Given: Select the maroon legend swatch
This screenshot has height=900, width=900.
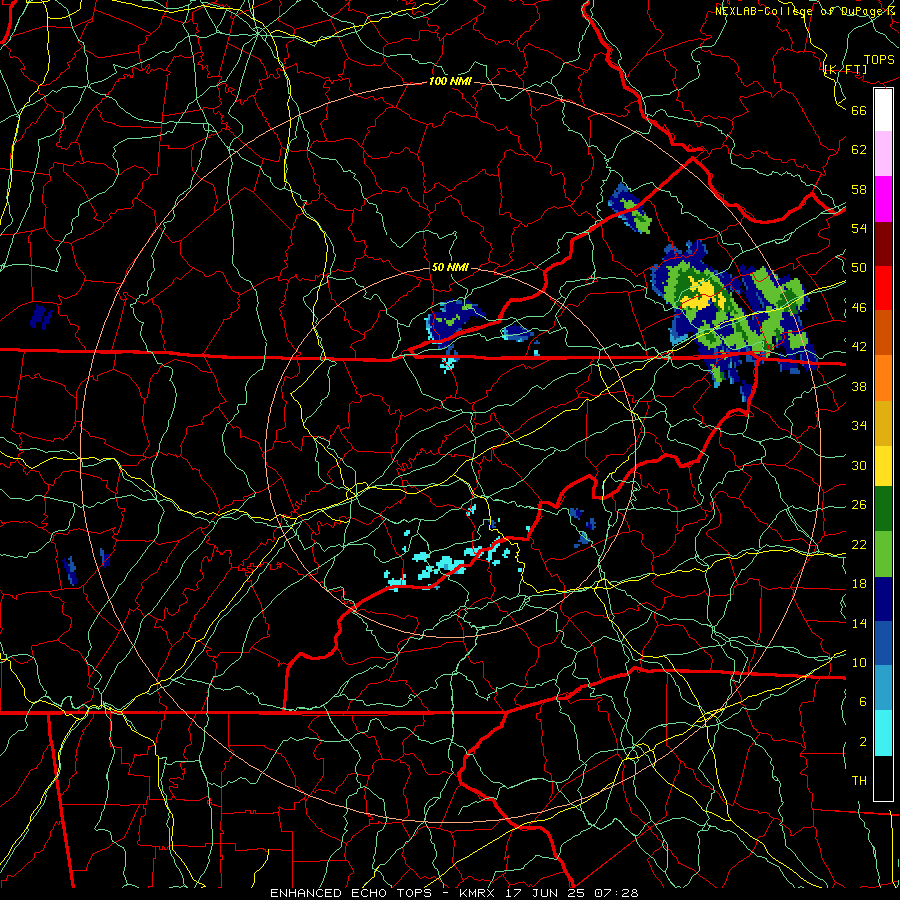Looking at the screenshot, I should click(x=883, y=244).
